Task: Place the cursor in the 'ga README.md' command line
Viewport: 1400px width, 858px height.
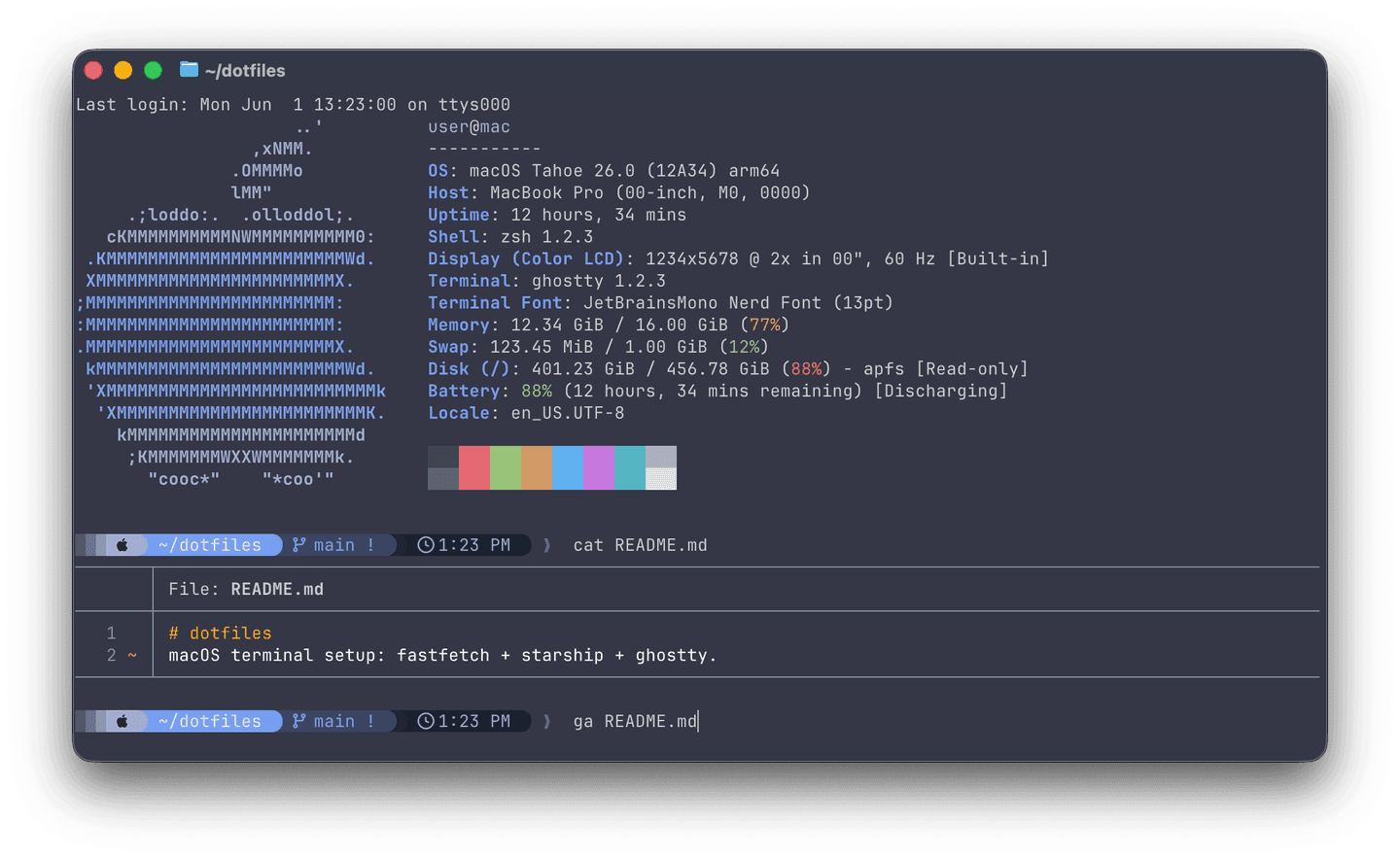Action: [x=636, y=721]
